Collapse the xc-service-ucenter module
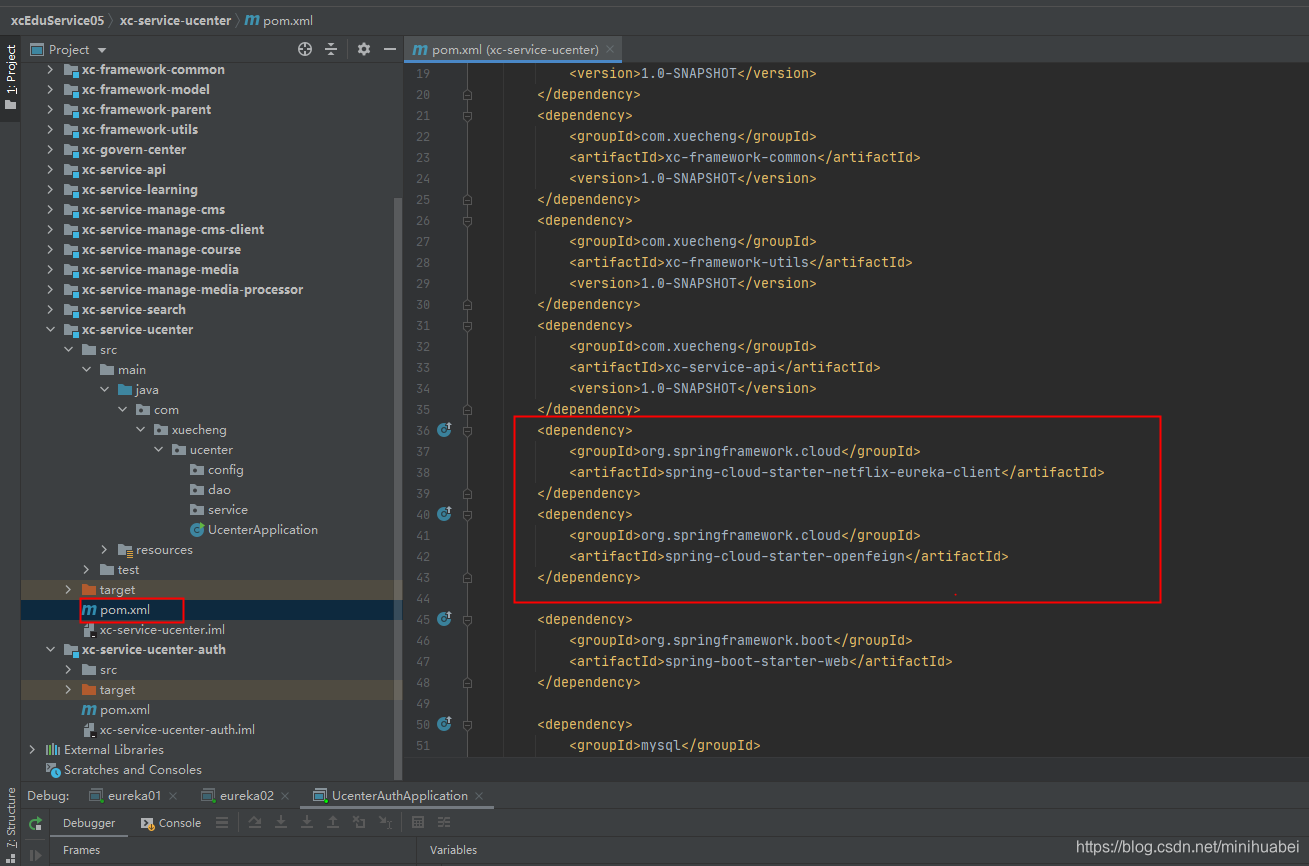 coord(51,329)
